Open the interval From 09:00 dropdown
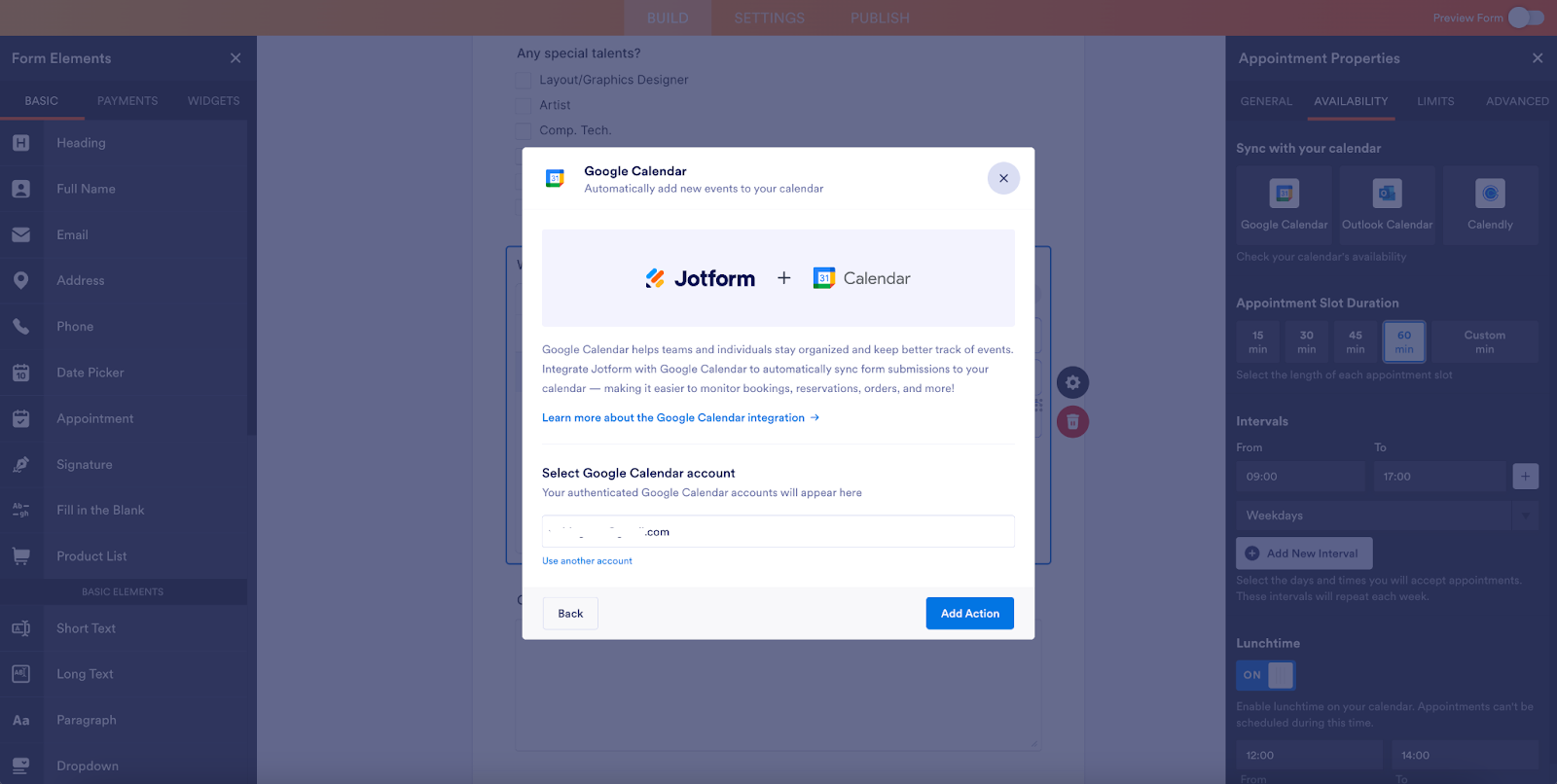Screen dimensions: 1557x784 (x=1300, y=477)
